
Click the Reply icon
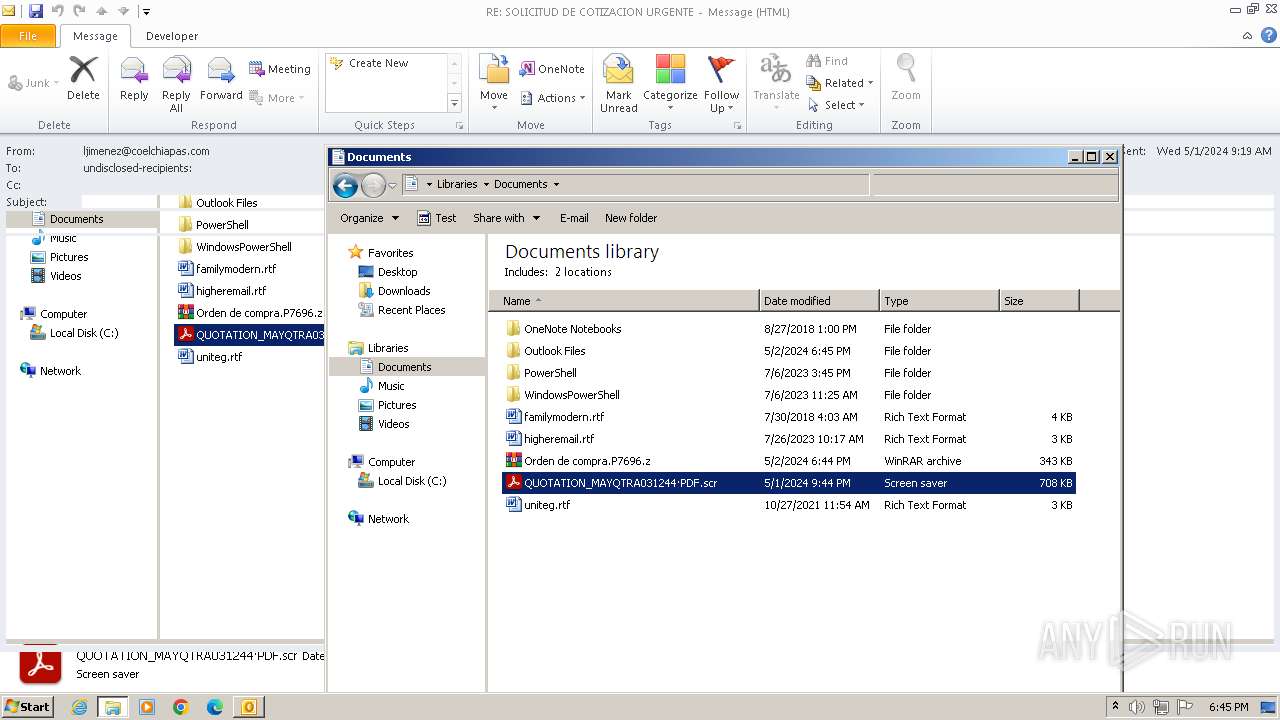[x=134, y=78]
